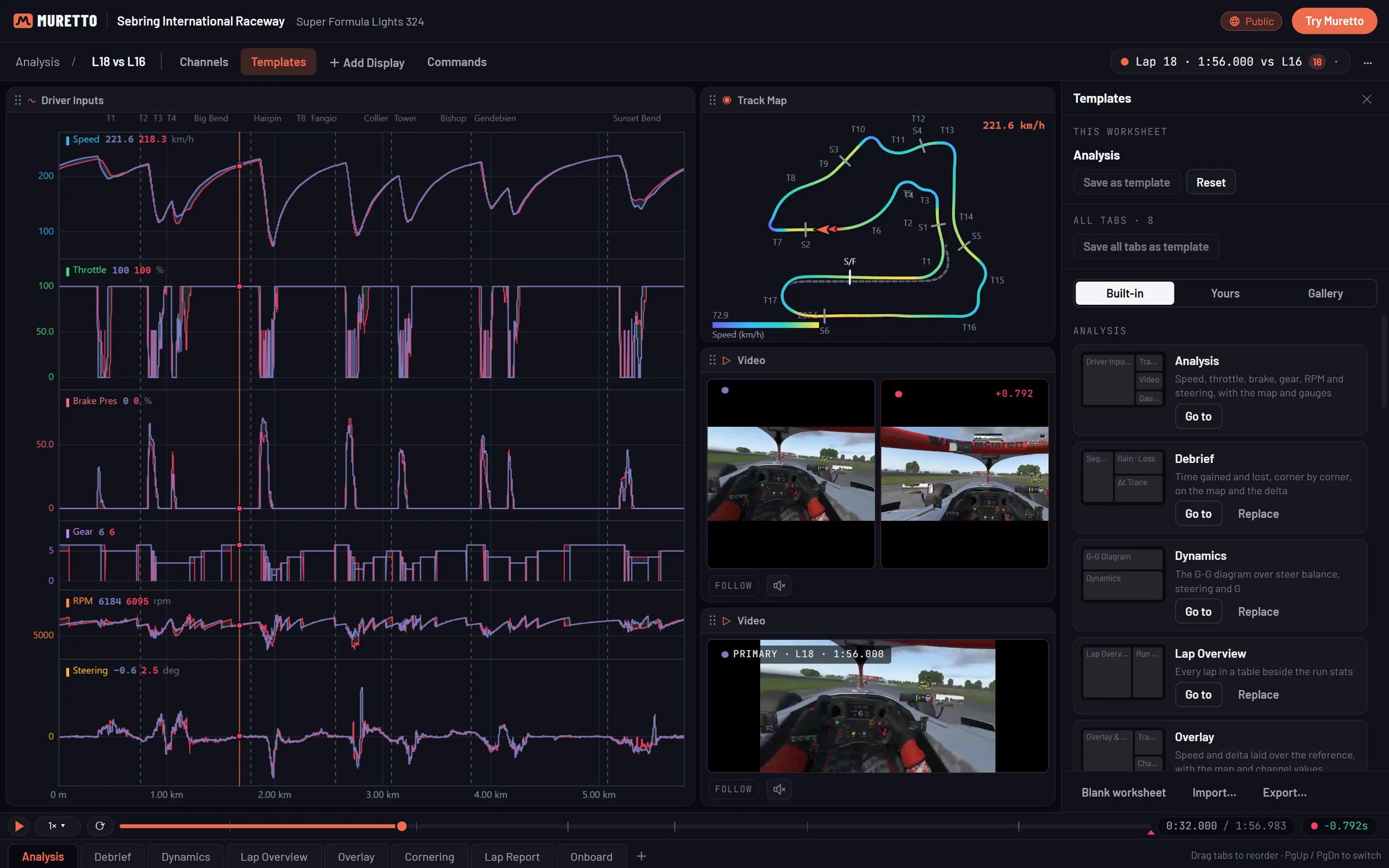The image size is (1389, 868).
Task: Open the Commands menu item
Action: pyautogui.click(x=457, y=62)
